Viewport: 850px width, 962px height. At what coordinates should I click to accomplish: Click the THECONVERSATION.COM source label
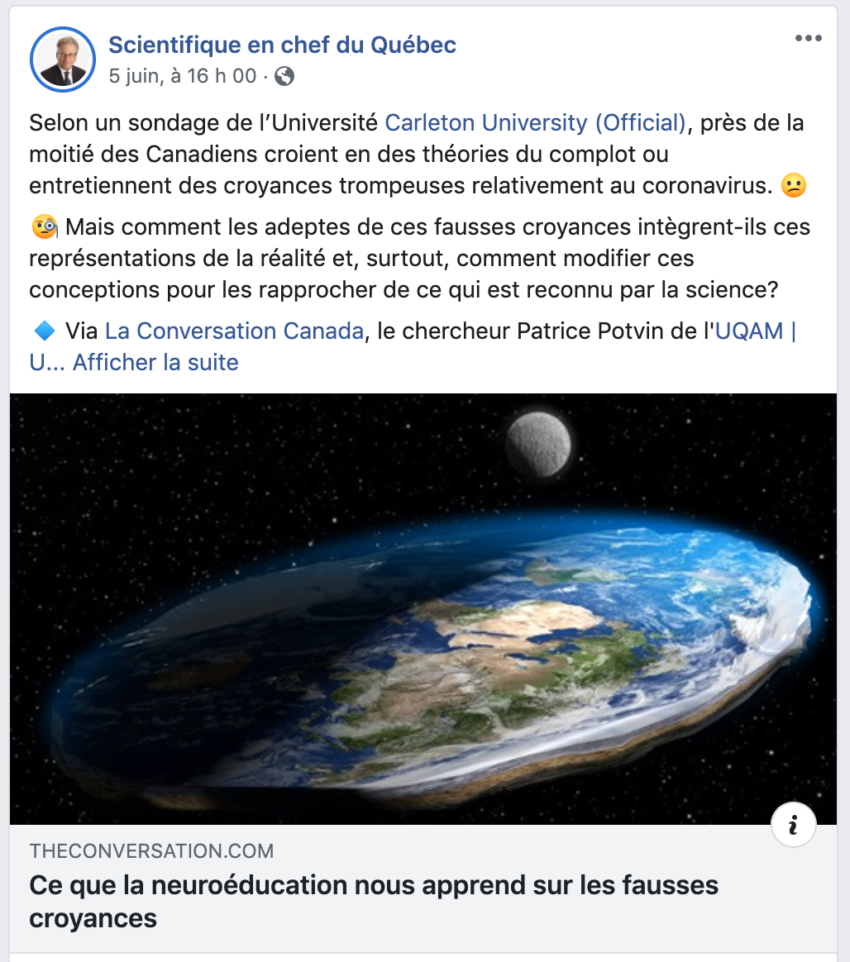152,852
